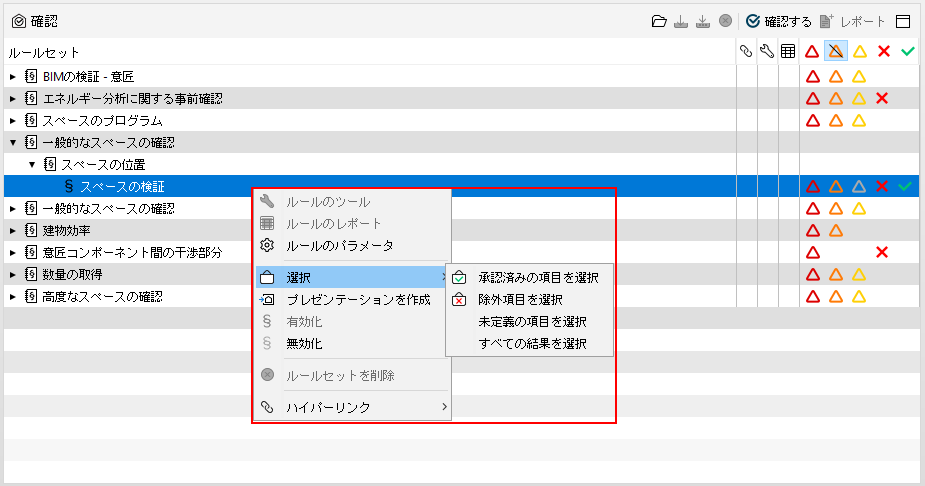
Task: Click red triangle in 高度なスペースの確認 row
Action: click(813, 297)
